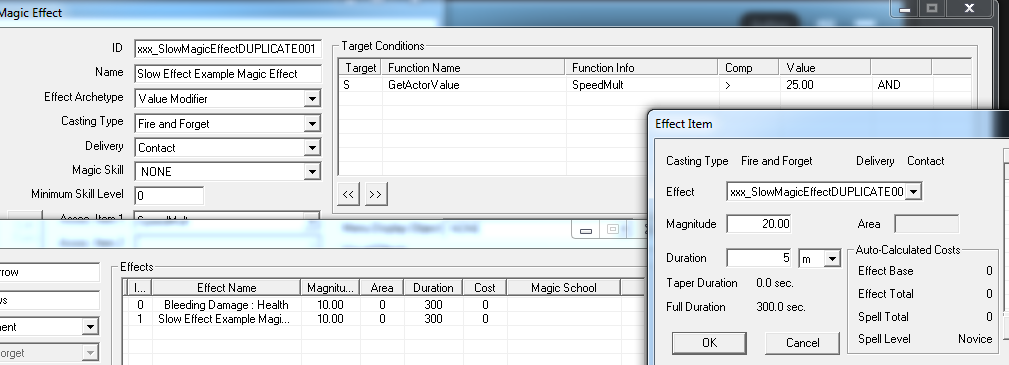This screenshot has height=365, width=1009.
Task: Open the dropdown ending in 'nent'
Action: 90,327
